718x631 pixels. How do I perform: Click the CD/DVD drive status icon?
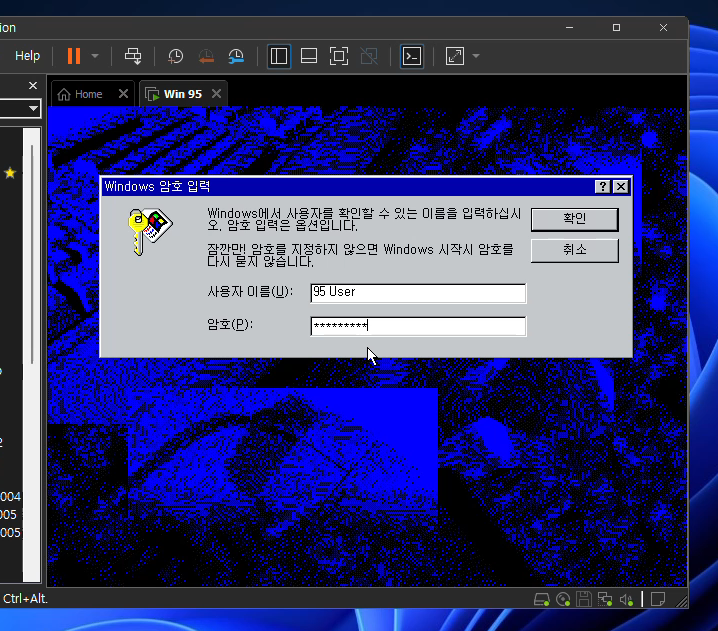tap(563, 599)
